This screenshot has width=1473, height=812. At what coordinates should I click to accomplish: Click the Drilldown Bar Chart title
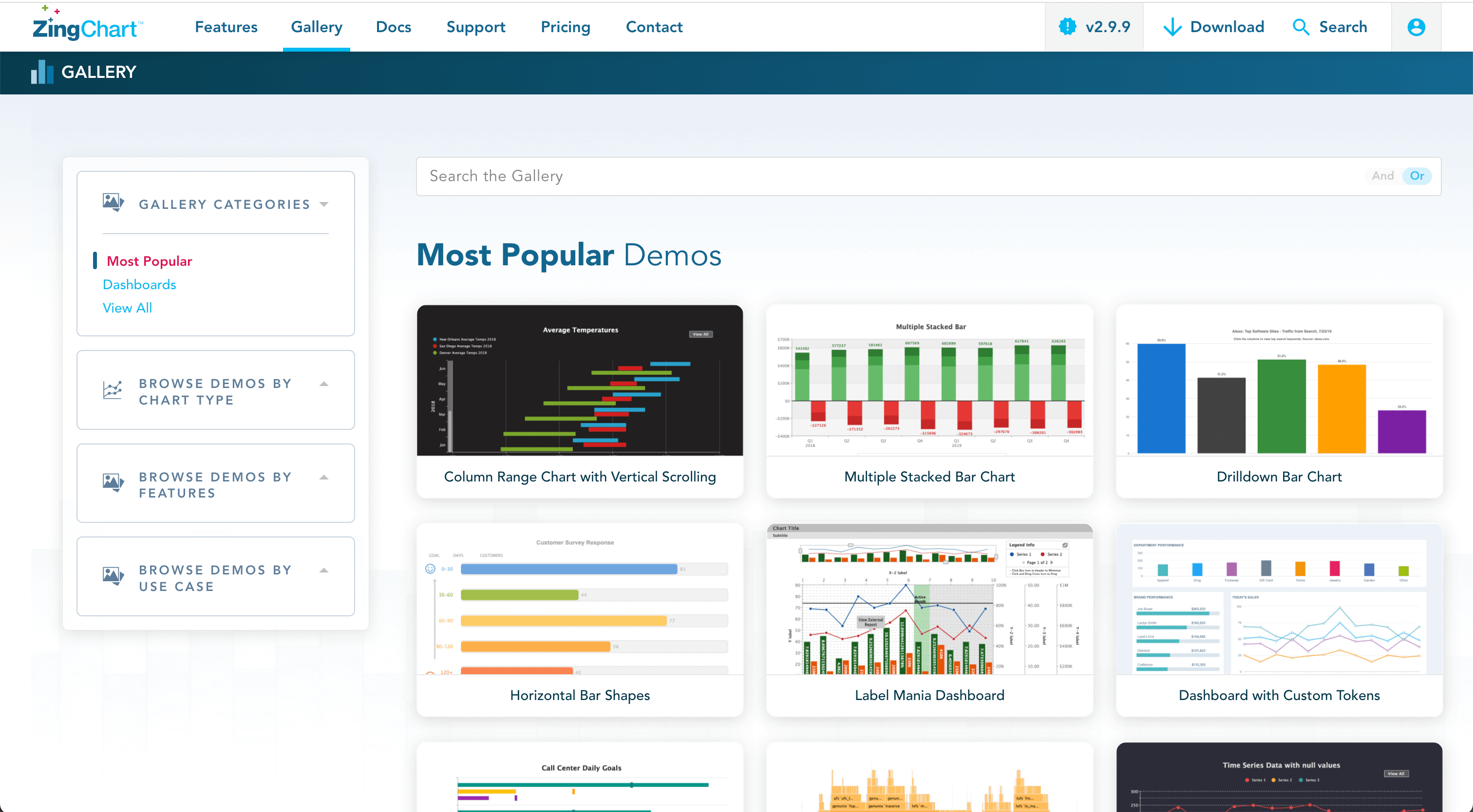pos(1279,477)
